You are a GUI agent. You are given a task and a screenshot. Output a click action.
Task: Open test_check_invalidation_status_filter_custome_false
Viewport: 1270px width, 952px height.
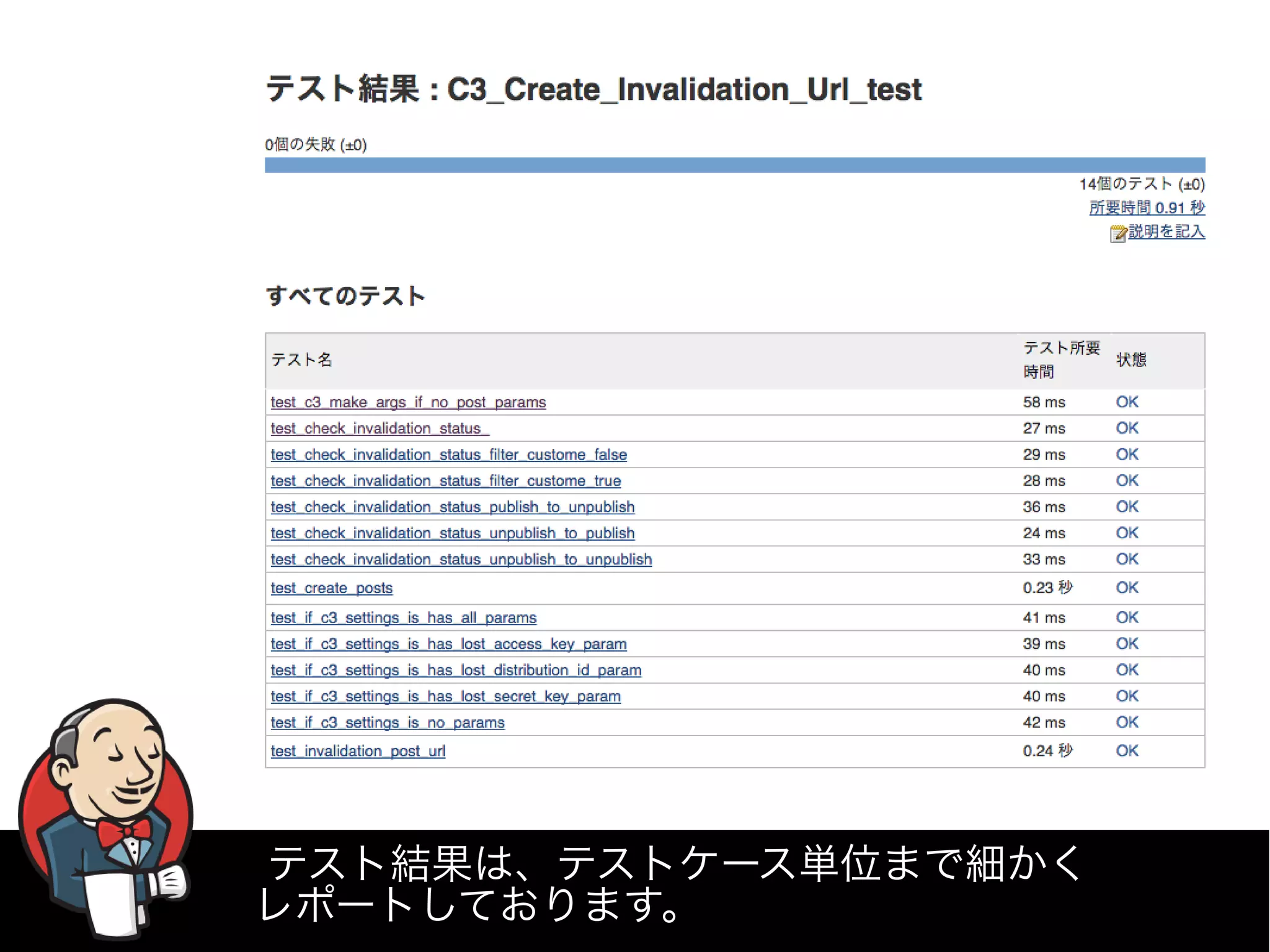[448, 455]
